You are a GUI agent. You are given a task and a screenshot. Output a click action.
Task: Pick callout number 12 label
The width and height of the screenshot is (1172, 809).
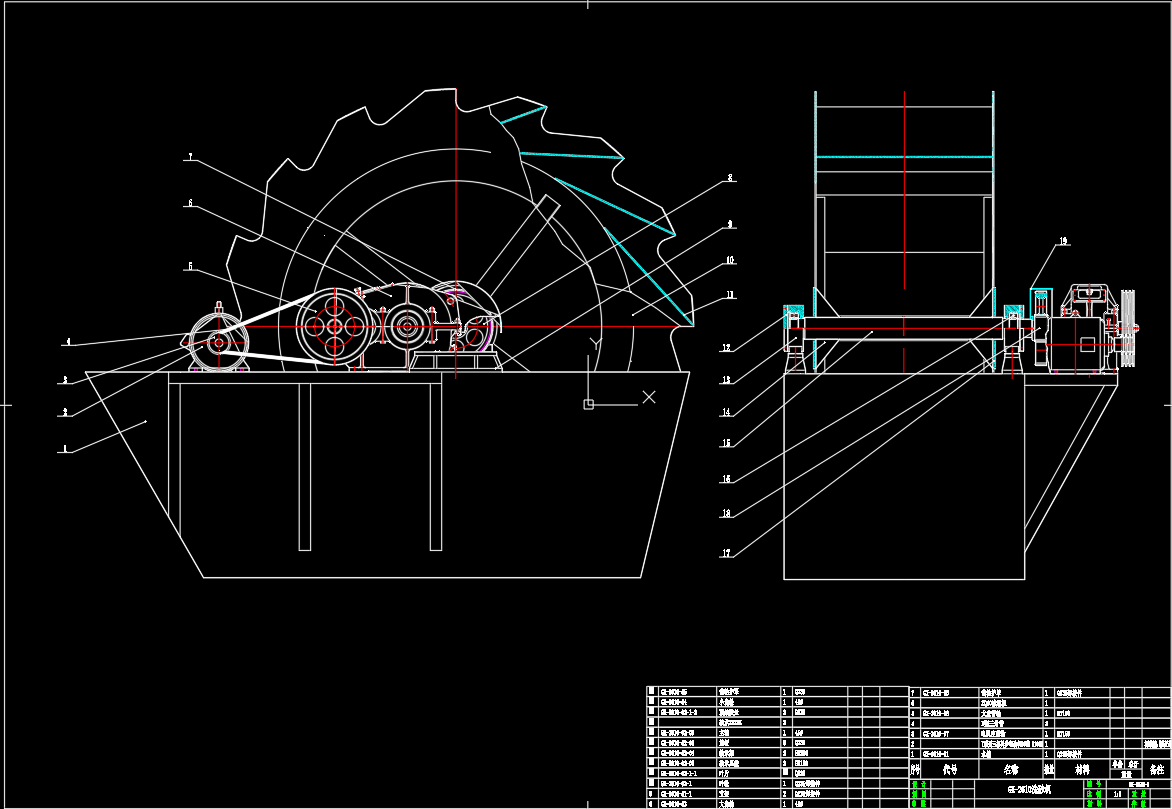coord(726,348)
